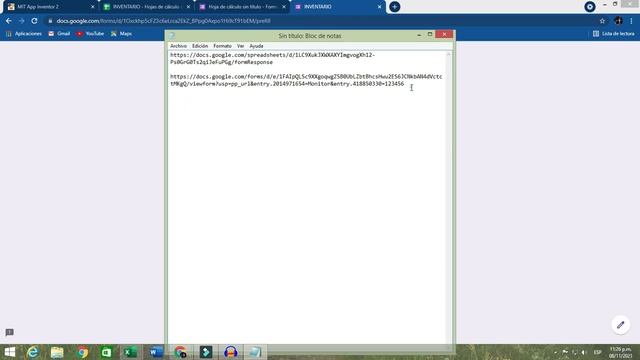
Task: Open the Windows Start button
Action: point(10,352)
